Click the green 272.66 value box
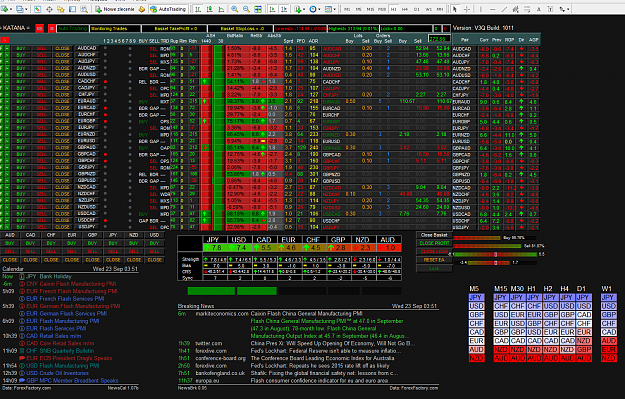Screen dimensions: 625x399 pos(439,39)
